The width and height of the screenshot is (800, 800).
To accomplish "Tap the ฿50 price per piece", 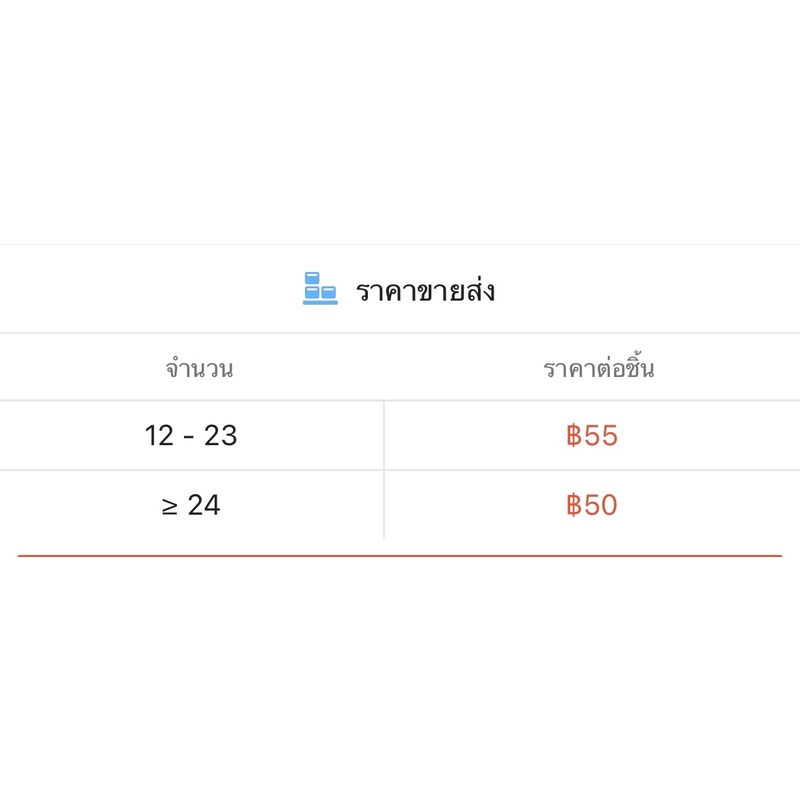I will pos(591,505).
